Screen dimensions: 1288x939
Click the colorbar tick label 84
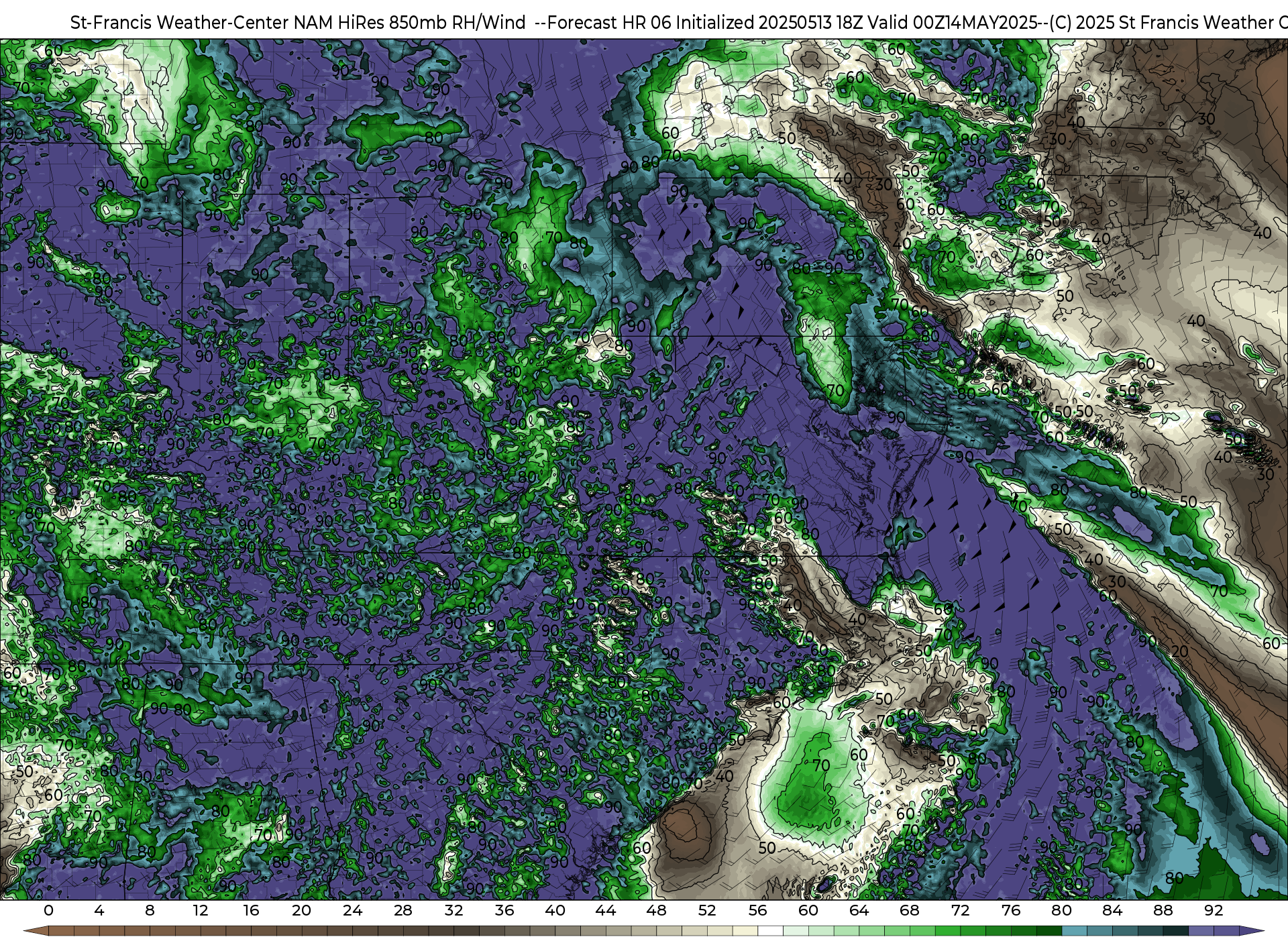(x=1112, y=911)
